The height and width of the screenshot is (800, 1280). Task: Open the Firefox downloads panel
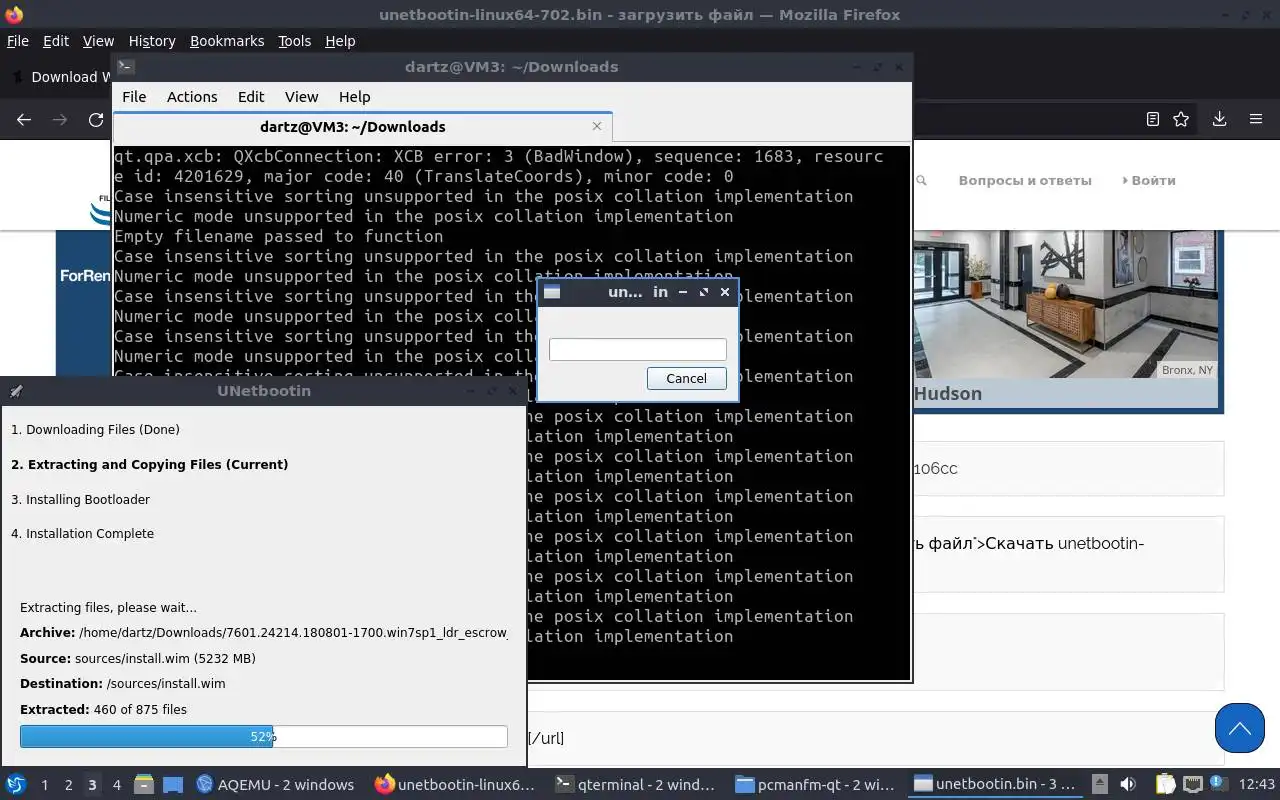1219,119
